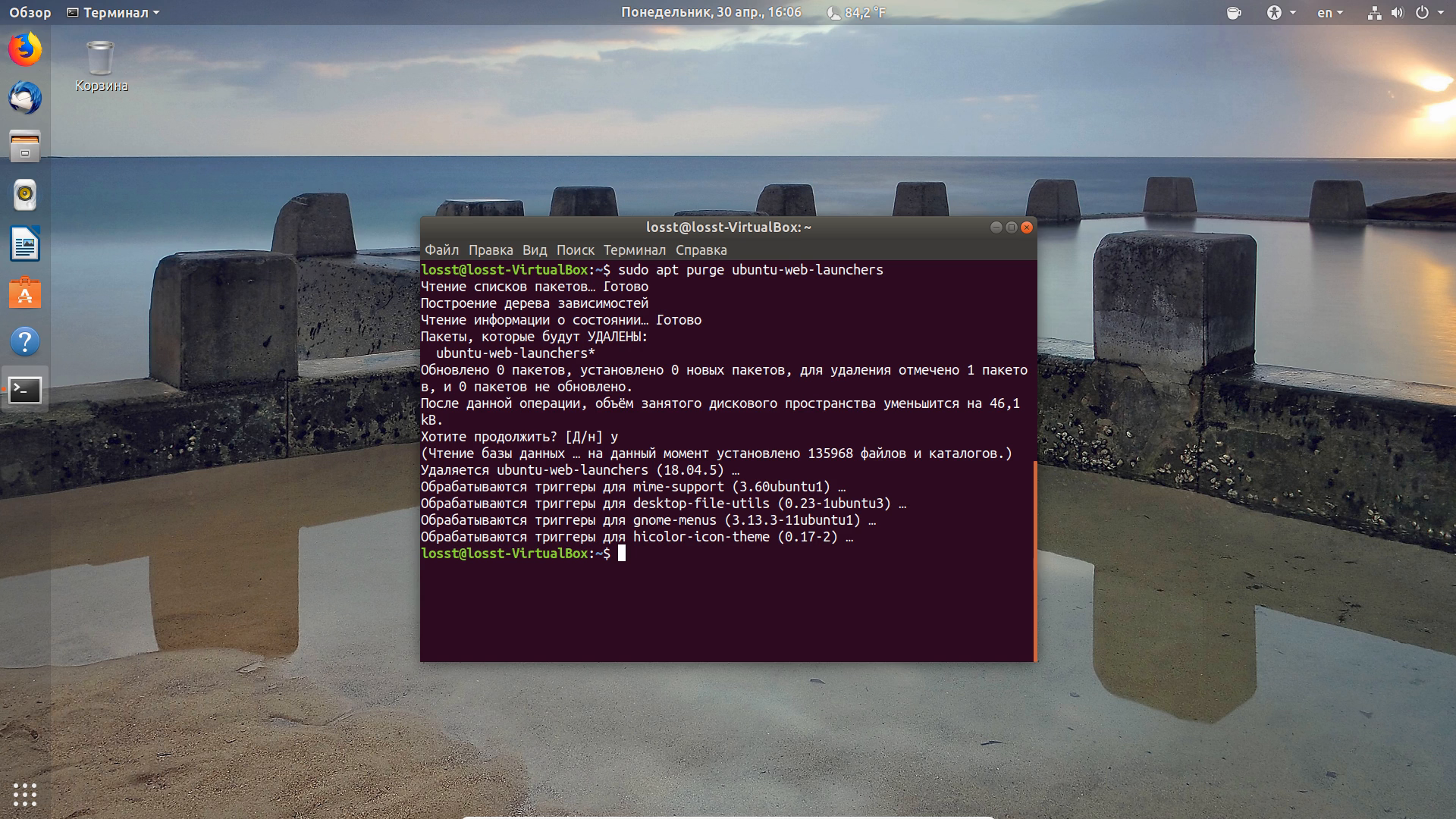The height and width of the screenshot is (819, 1456).
Task: Open the Терминал app menu in top bar
Action: (113, 12)
